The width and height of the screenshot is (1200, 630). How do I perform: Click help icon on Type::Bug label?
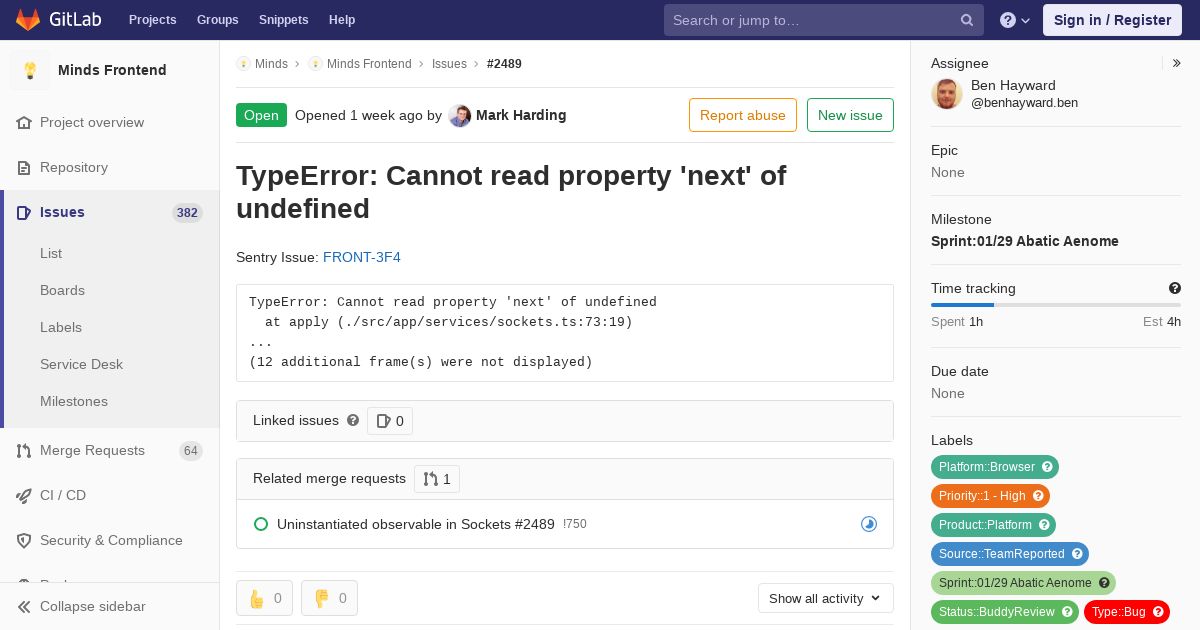point(1158,612)
